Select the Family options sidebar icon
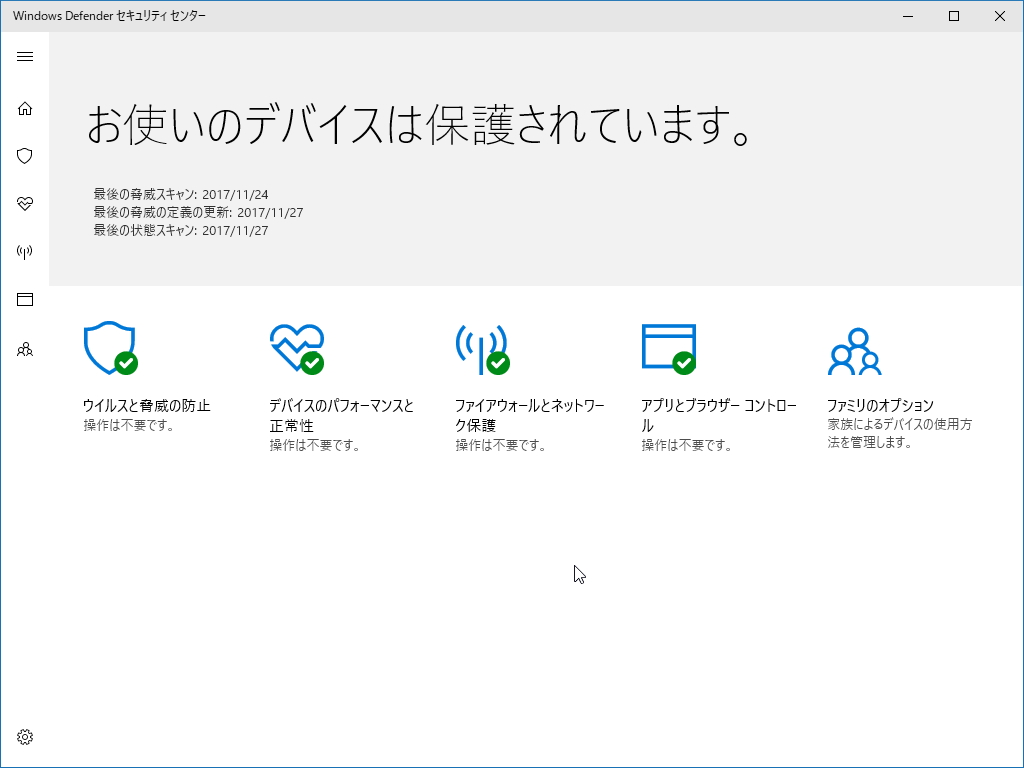Screen dimensions: 1024x768 click(25, 349)
